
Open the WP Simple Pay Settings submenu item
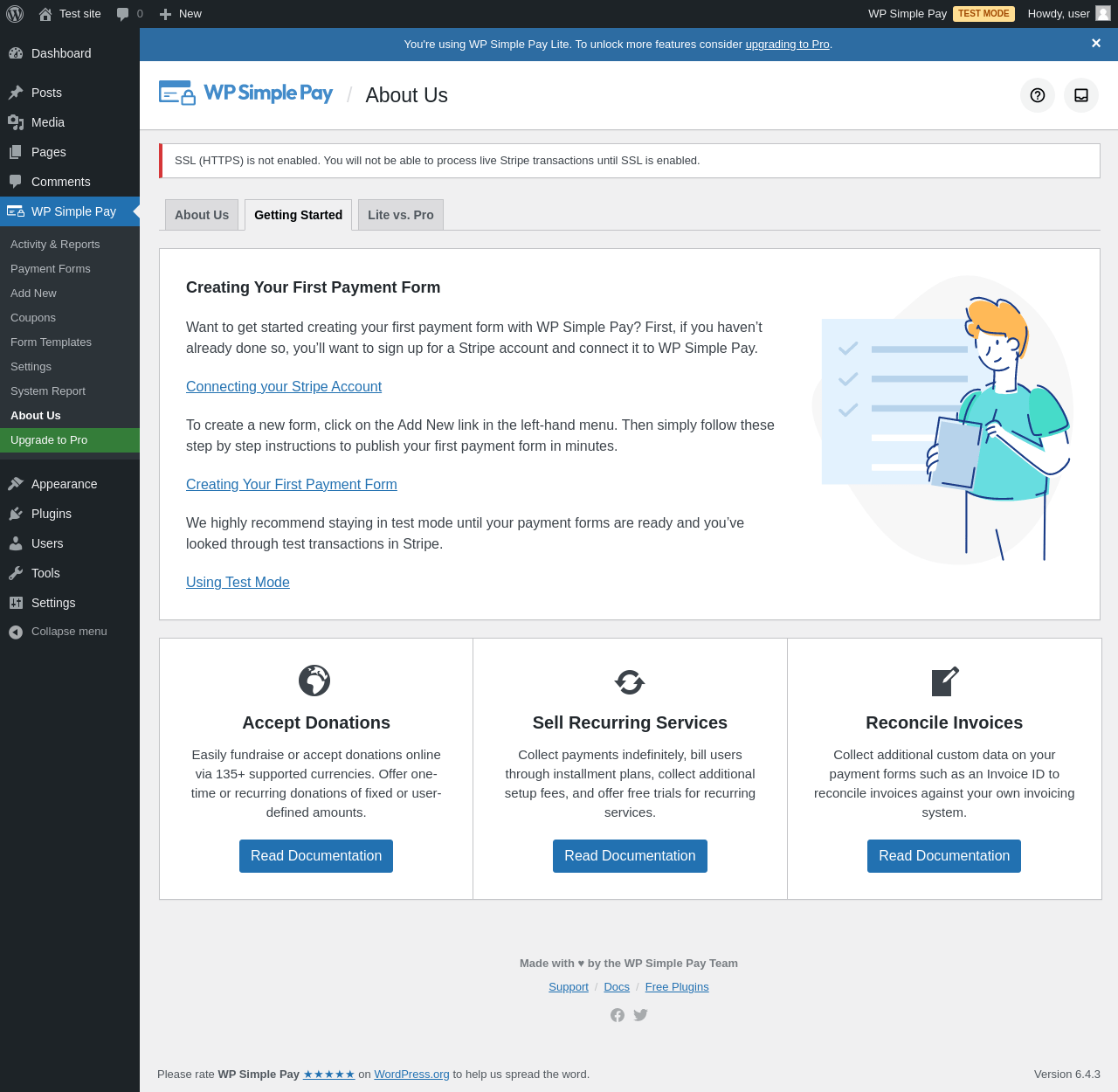(x=70, y=367)
